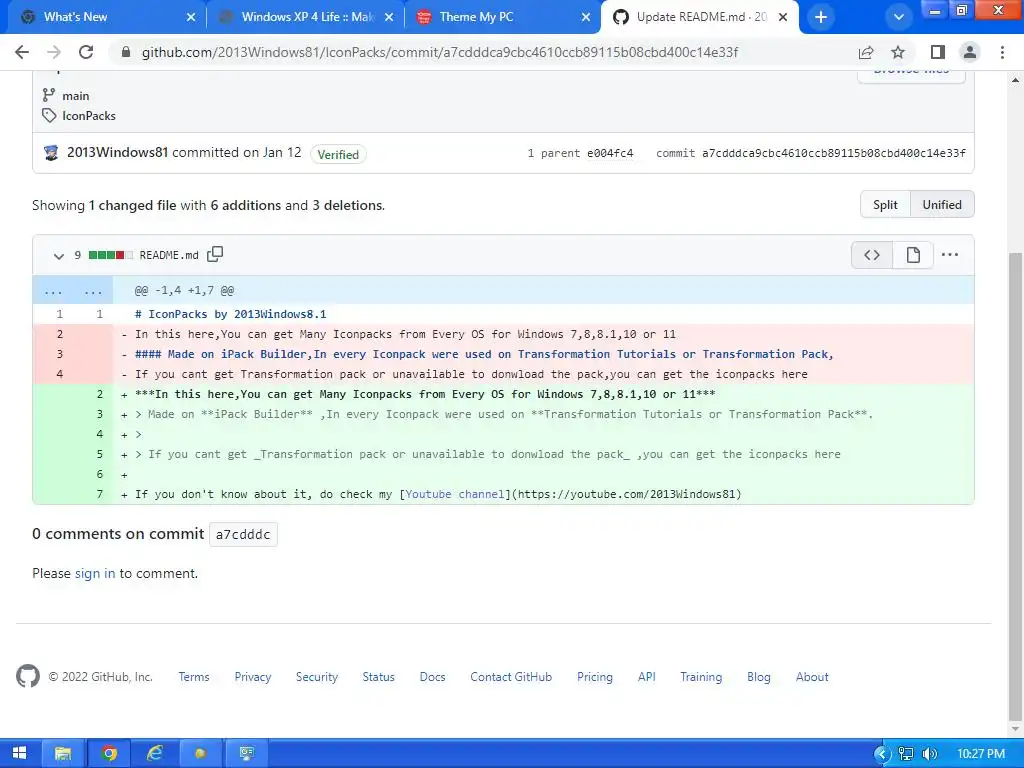Reload the GitHub commit page
The width and height of the screenshot is (1024, 768).
click(86, 52)
